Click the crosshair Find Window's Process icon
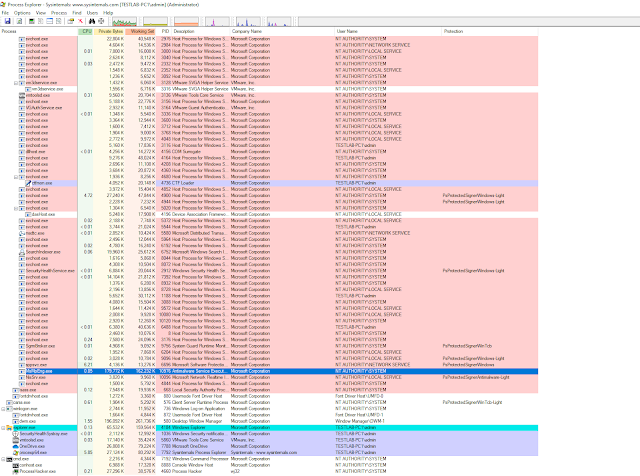The width and height of the screenshot is (640, 476). (x=101, y=21)
